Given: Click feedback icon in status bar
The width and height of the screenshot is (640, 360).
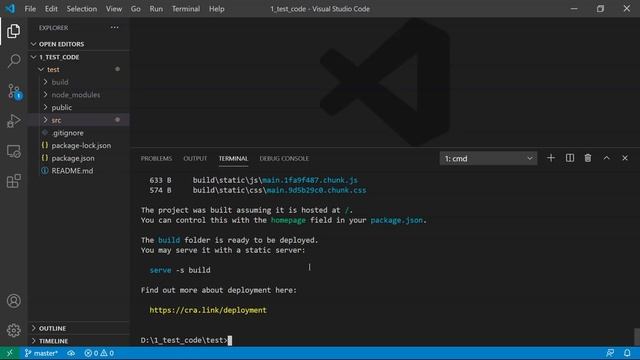Looking at the screenshot, I should [610, 353].
